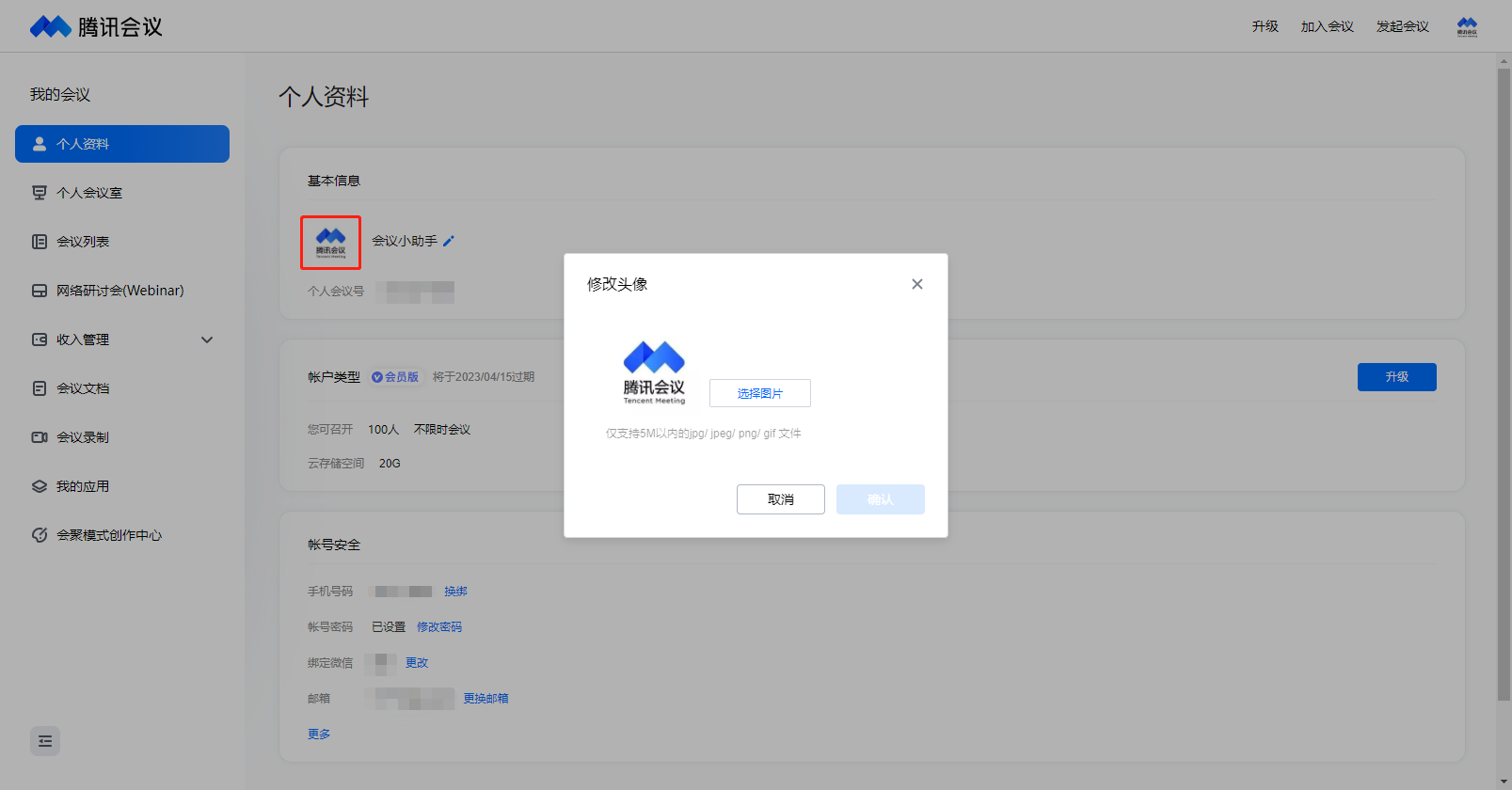Image resolution: width=1512 pixels, height=790 pixels.
Task: Click blue 升级 button in account section
Action: click(1397, 377)
